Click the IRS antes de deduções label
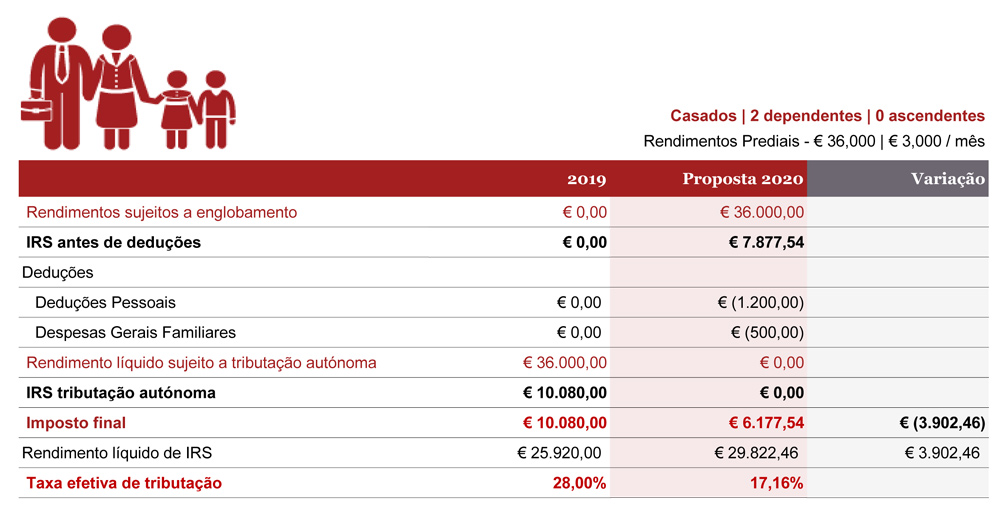 [x=114, y=242]
